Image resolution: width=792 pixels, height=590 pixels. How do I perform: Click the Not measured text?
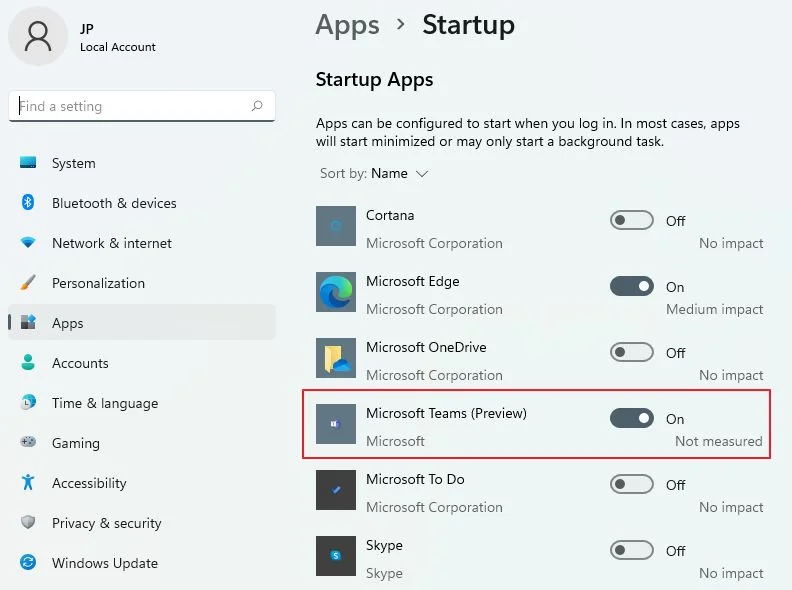pyautogui.click(x=718, y=441)
